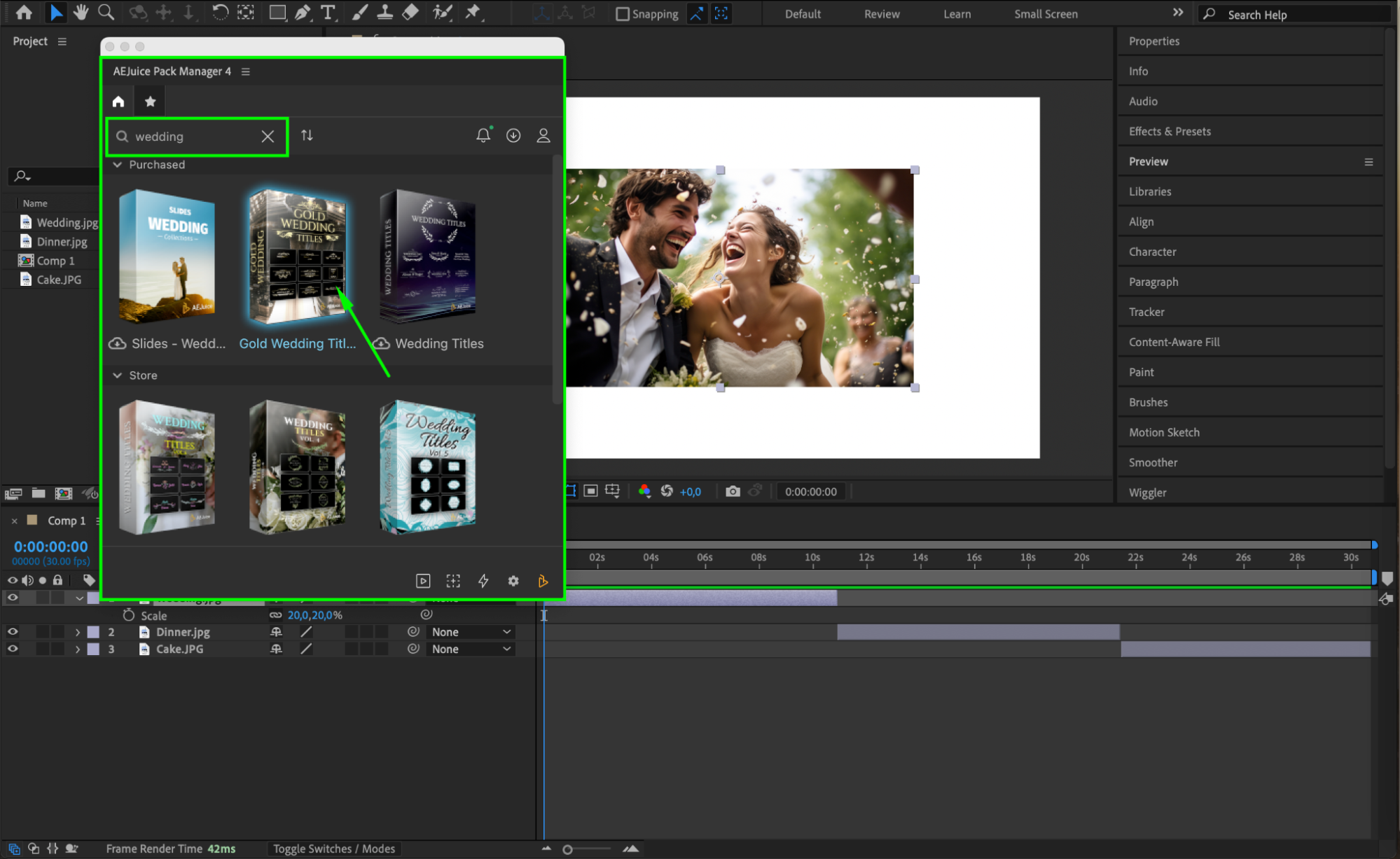Select the Type tool
This screenshot has height=859, width=1400.
(x=327, y=13)
